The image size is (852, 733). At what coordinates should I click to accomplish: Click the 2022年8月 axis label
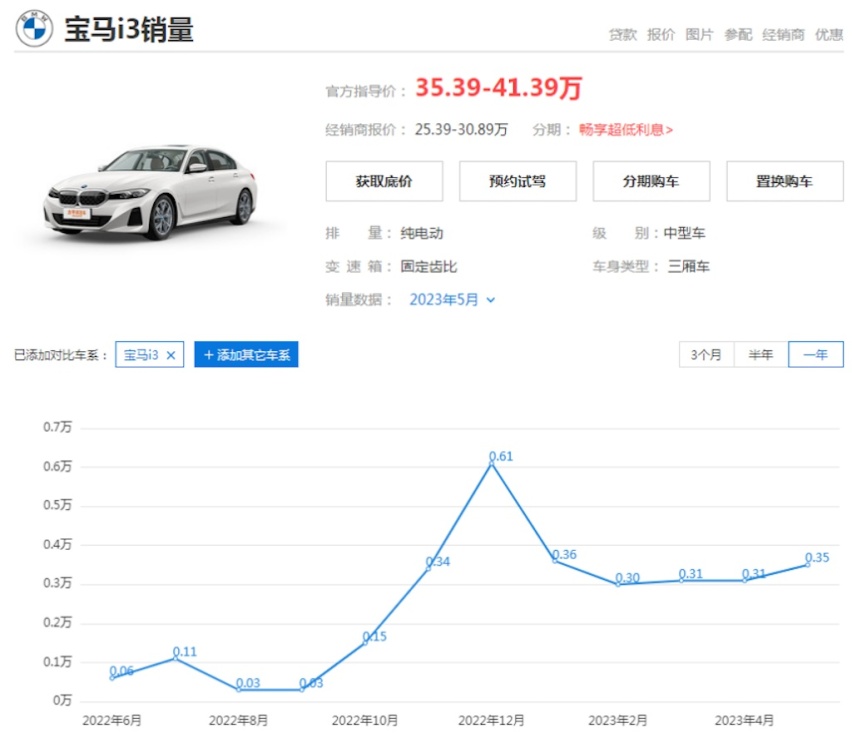(x=239, y=721)
